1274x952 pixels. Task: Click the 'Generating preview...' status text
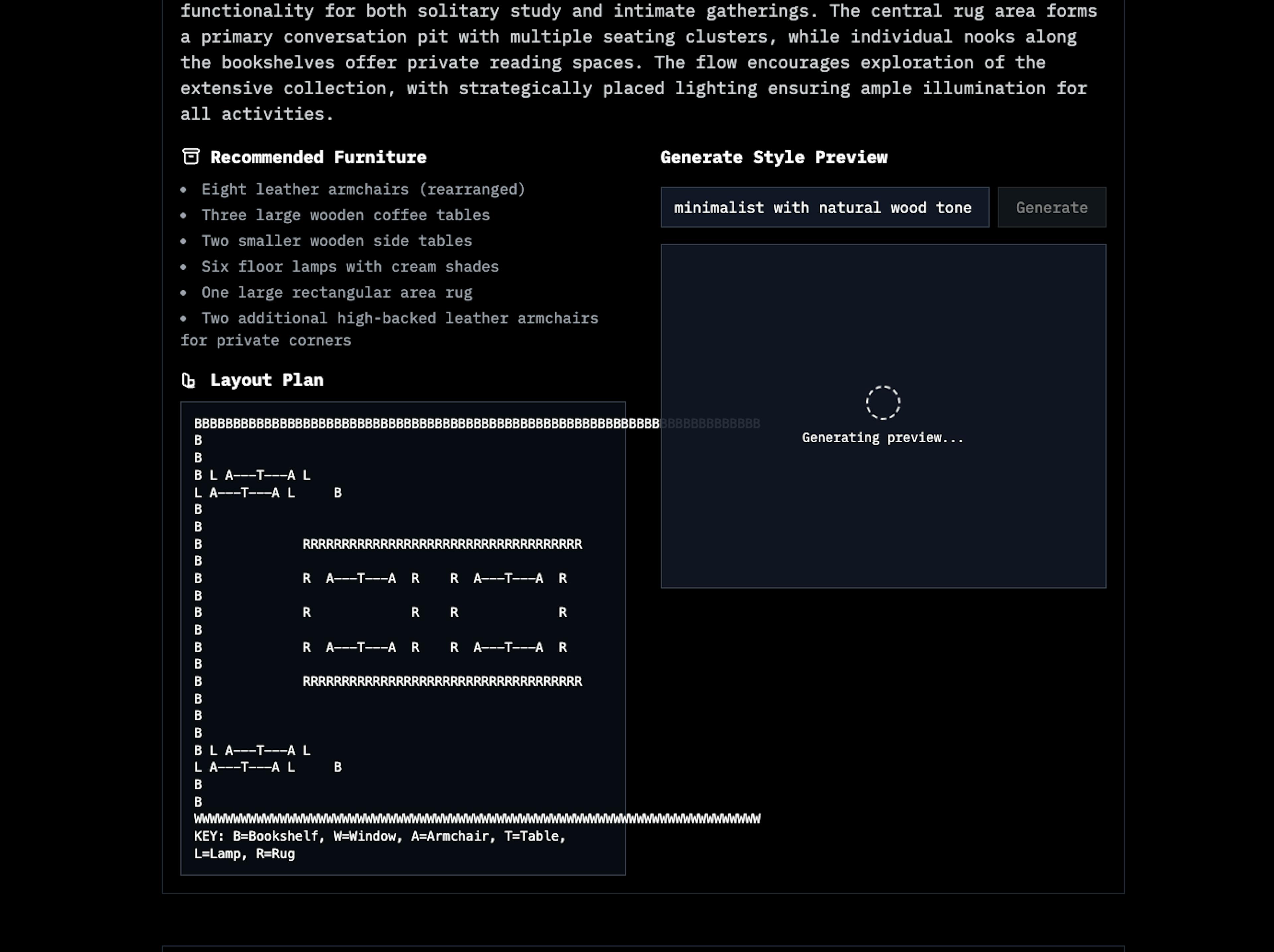883,438
